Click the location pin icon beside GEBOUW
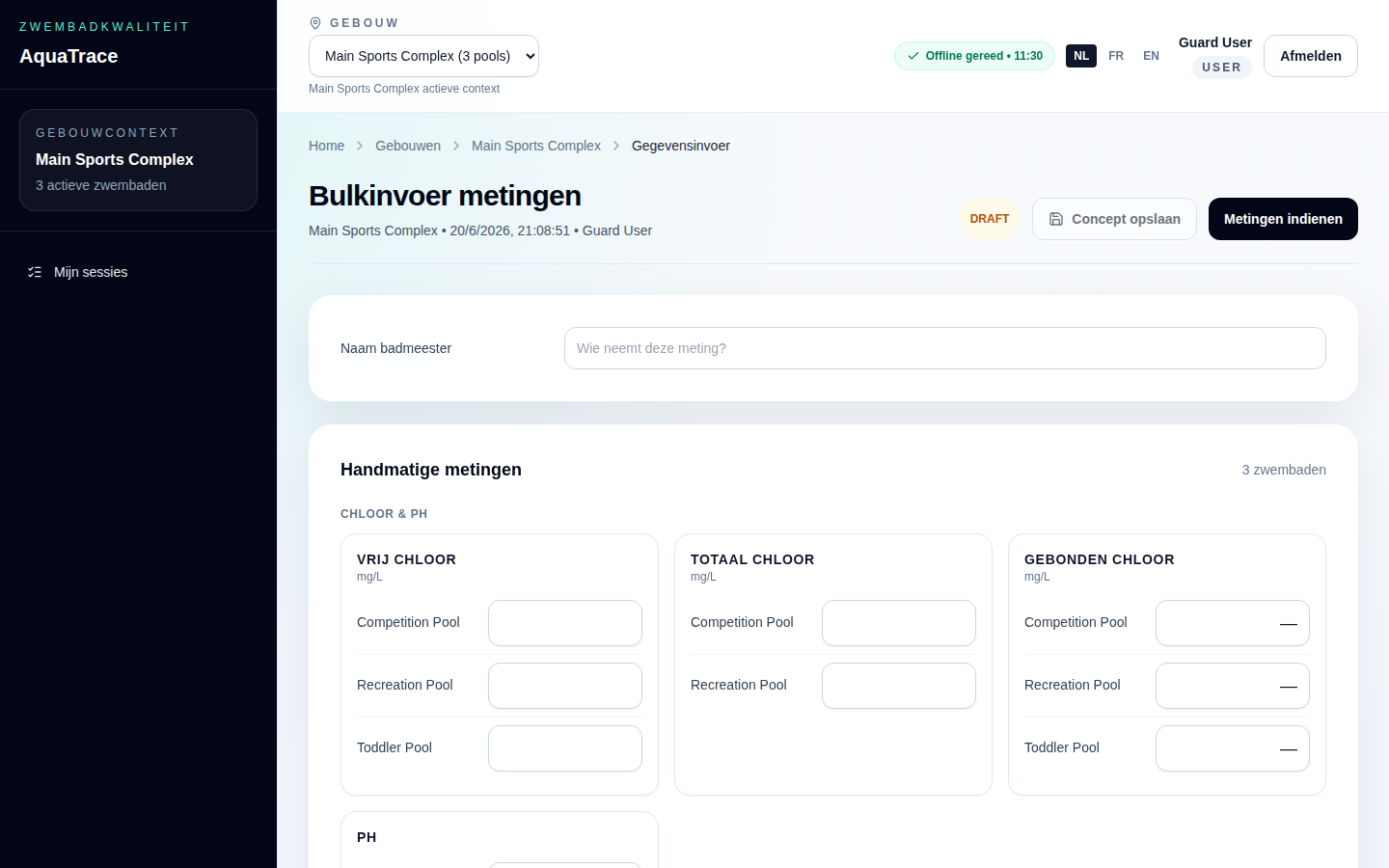This screenshot has height=868, width=1389. (x=315, y=23)
